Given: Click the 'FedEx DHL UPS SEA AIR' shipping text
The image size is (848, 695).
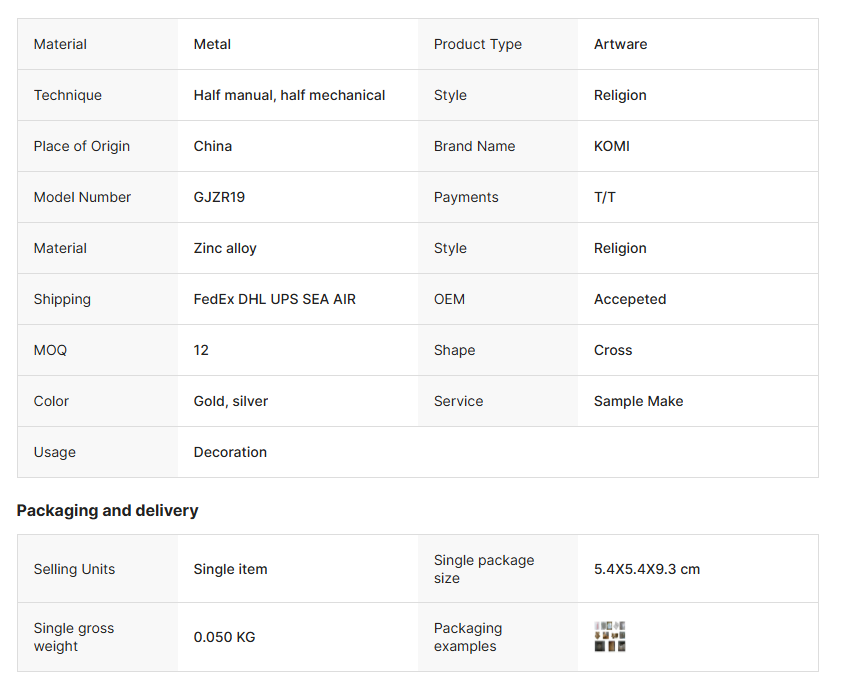Looking at the screenshot, I should tap(274, 299).
